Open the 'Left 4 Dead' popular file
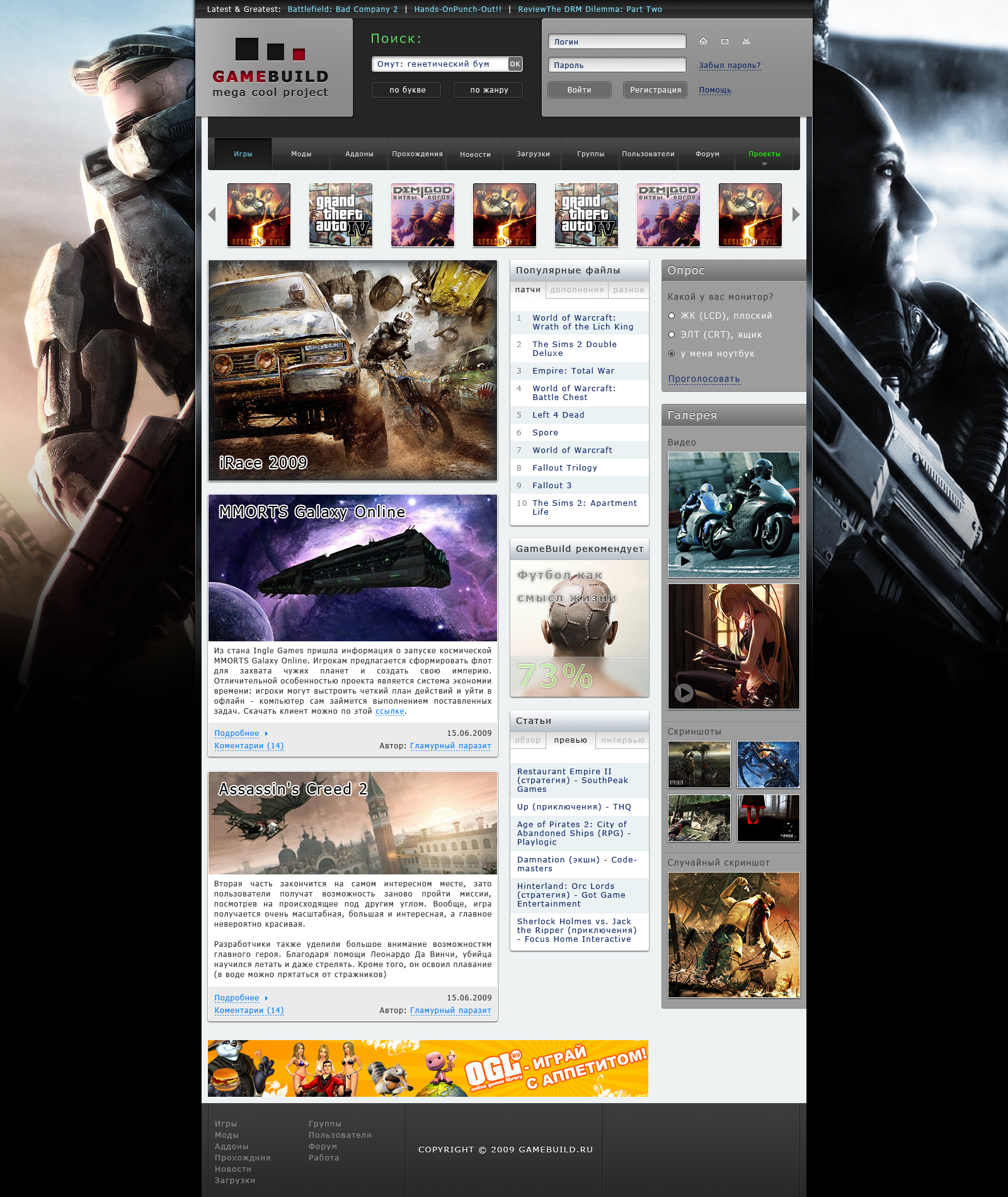 (x=558, y=415)
